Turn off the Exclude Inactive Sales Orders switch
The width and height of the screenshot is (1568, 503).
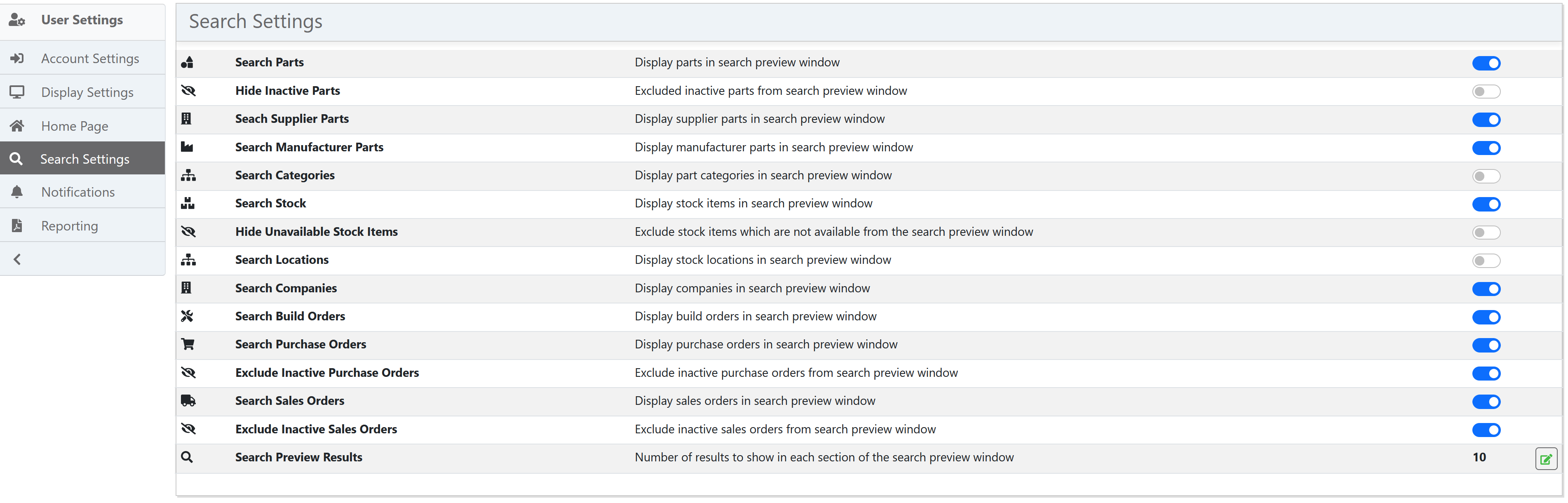click(x=1486, y=430)
